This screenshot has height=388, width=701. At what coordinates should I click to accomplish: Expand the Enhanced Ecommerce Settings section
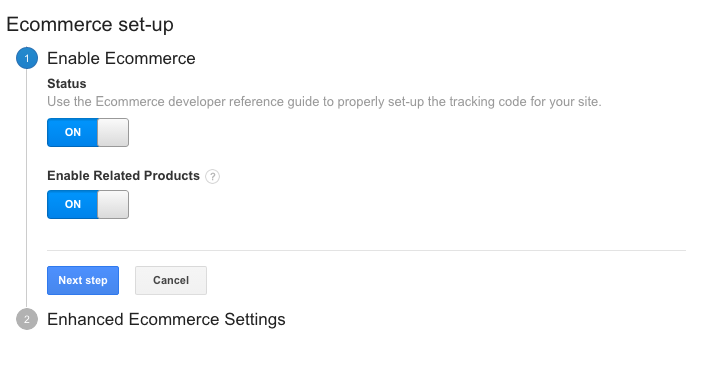pos(166,319)
